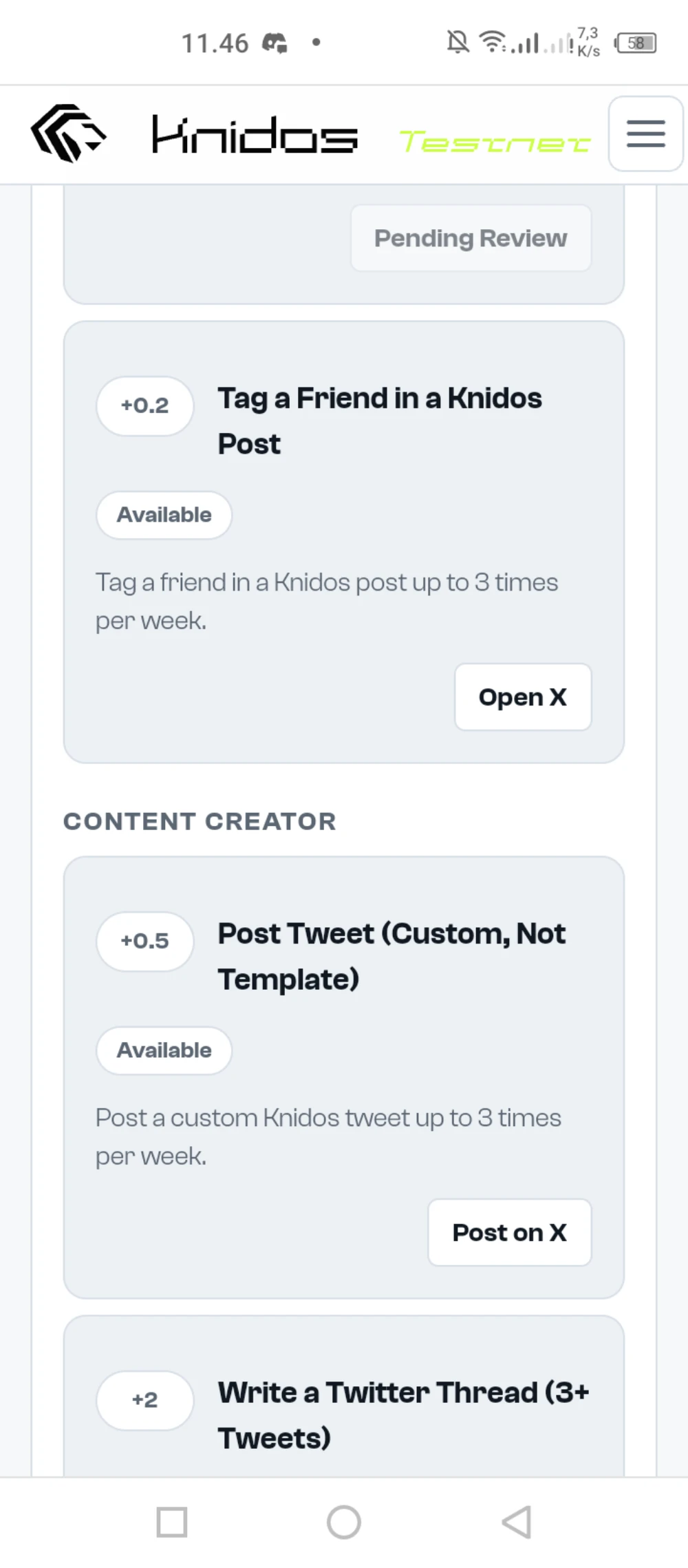Tap the +2 reward badge
The width and height of the screenshot is (688, 1568).
click(144, 1400)
